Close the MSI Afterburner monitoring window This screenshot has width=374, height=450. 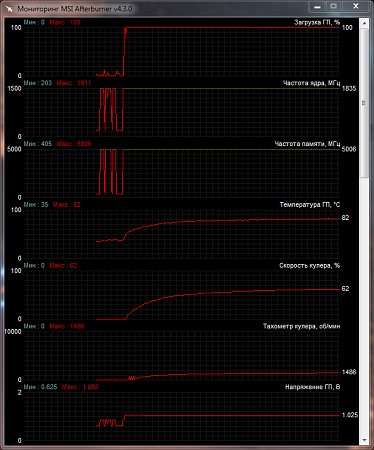click(356, 6)
